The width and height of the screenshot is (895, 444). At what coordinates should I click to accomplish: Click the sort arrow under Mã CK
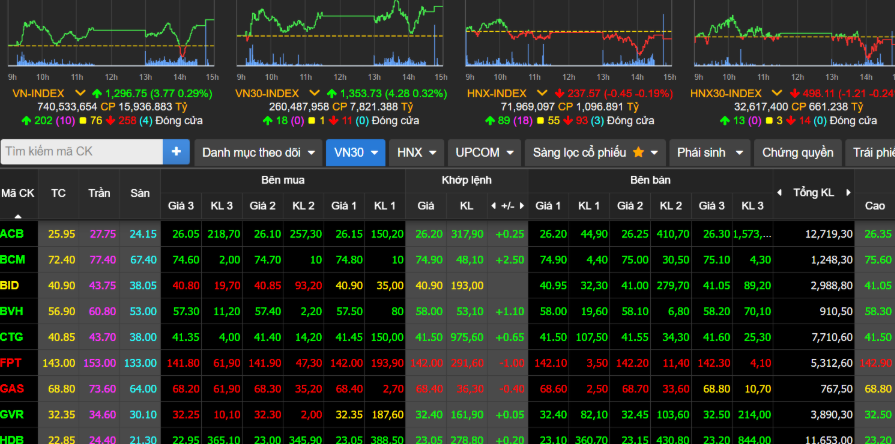tap(17, 215)
